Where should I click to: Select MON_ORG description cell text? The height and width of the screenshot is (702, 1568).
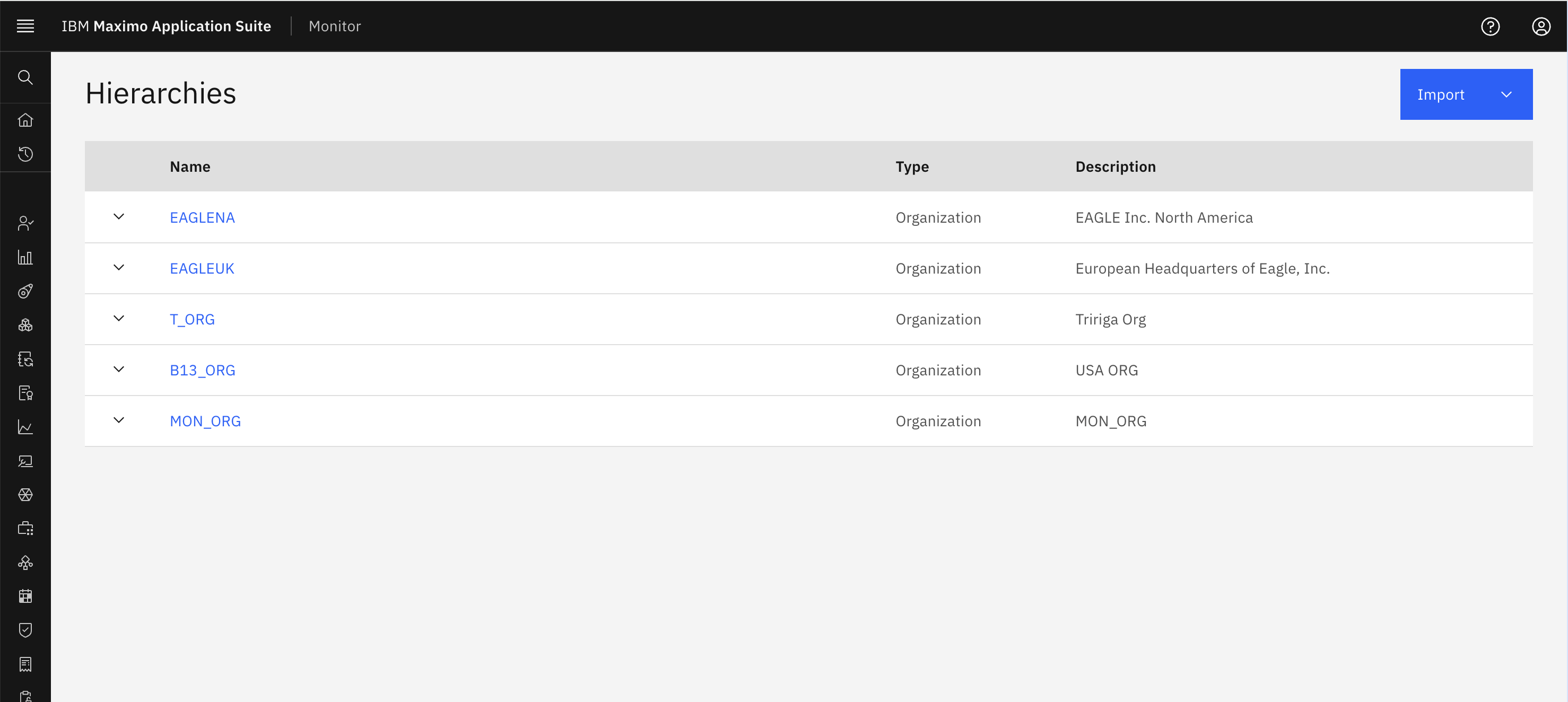pos(1111,421)
